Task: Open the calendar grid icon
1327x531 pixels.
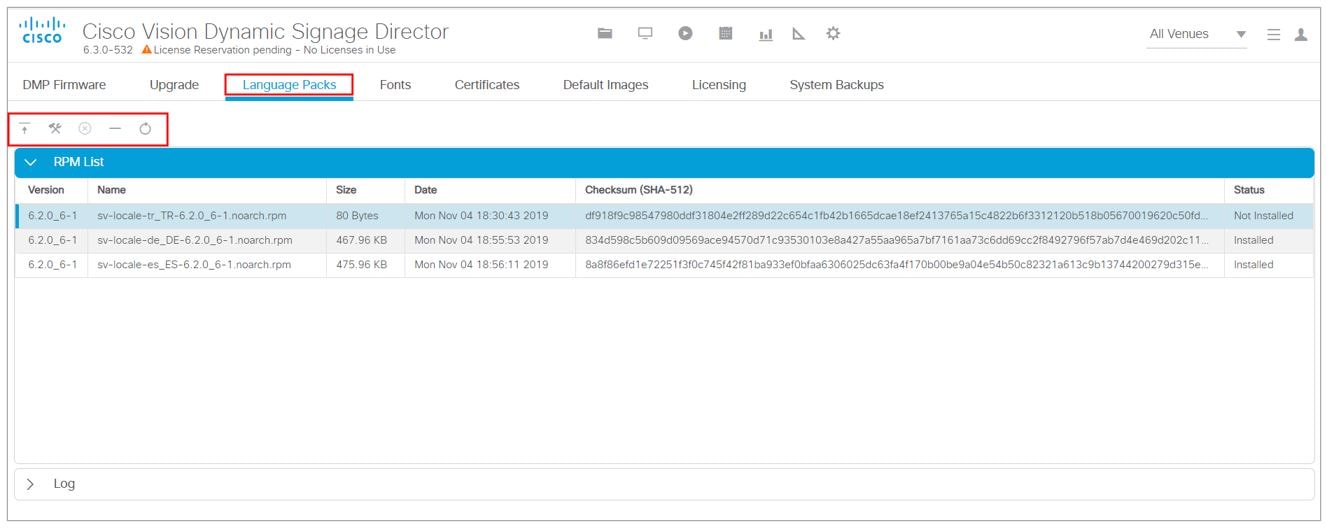Action: click(x=726, y=33)
